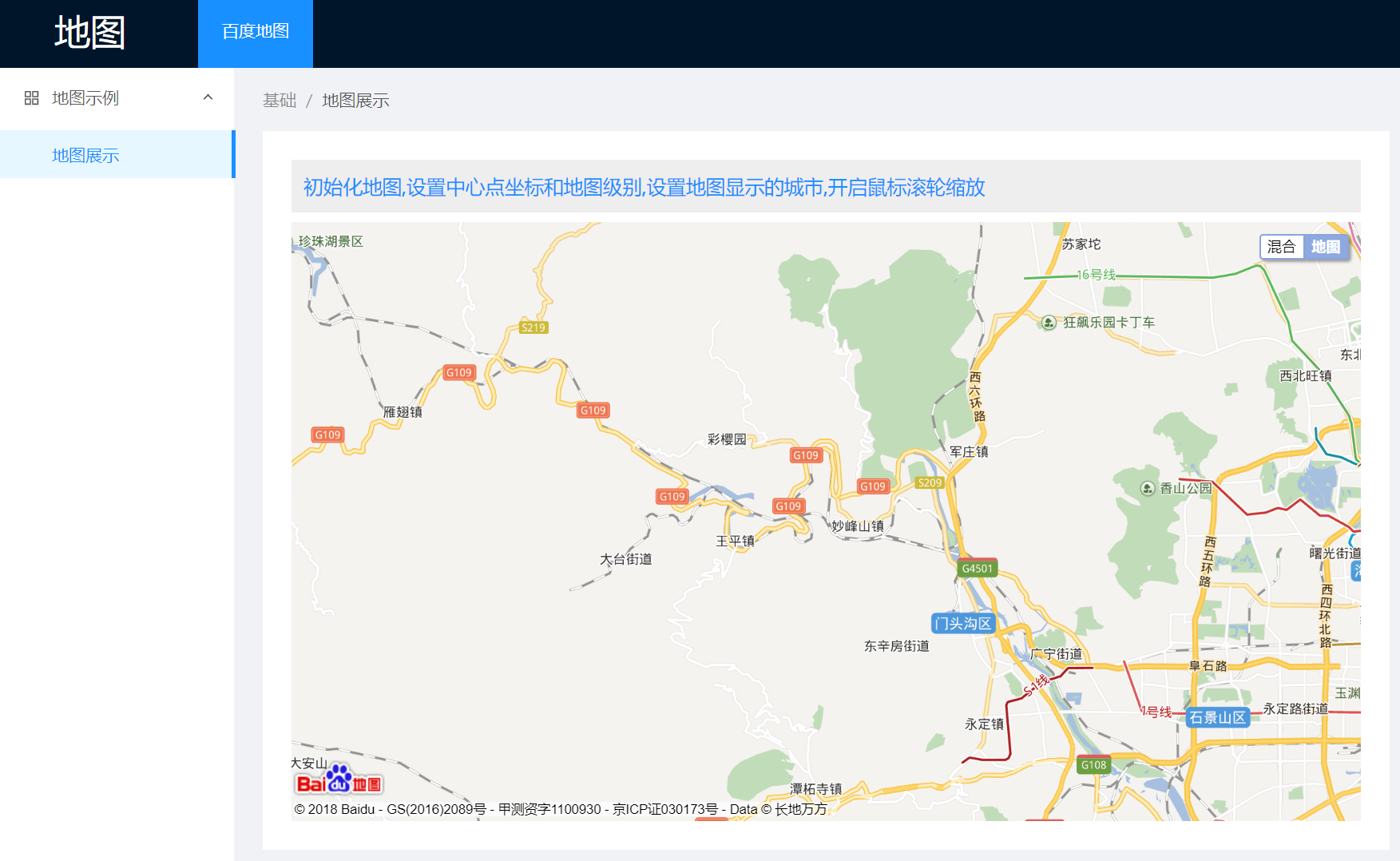Viewport: 1400px width, 861px height.
Task: Click the 西北旺镇 map label
Action: pos(1306,375)
